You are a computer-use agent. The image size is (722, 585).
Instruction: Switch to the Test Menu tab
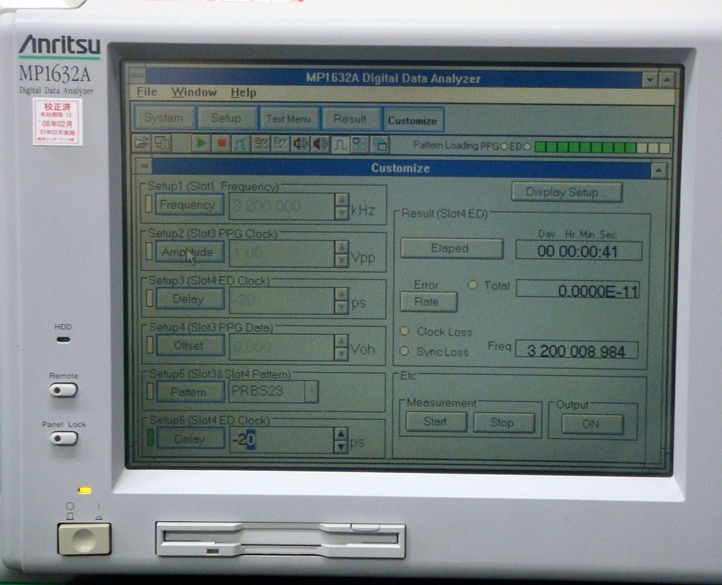[289, 119]
